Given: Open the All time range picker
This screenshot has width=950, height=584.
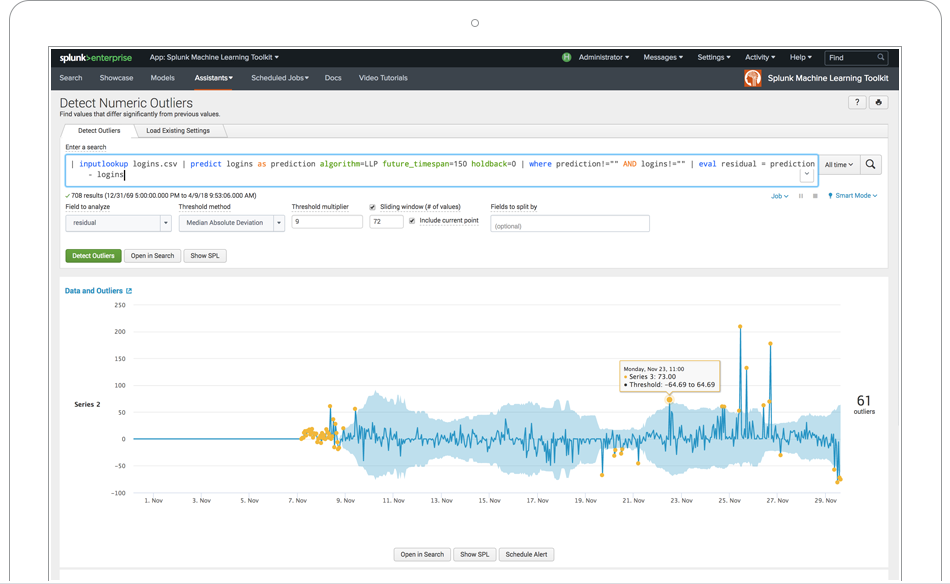Looking at the screenshot, I should pos(839,164).
